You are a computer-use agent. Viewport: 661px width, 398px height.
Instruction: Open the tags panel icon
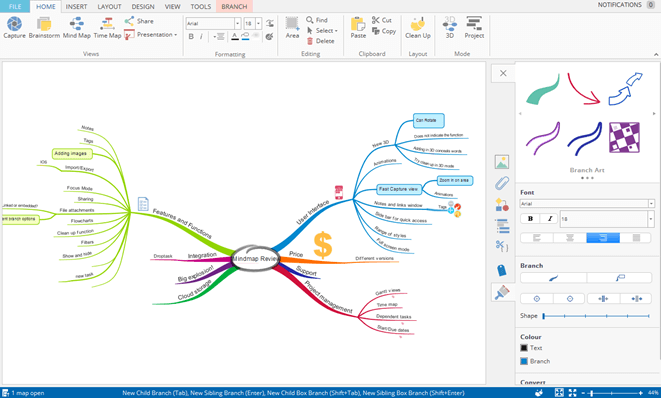502,270
